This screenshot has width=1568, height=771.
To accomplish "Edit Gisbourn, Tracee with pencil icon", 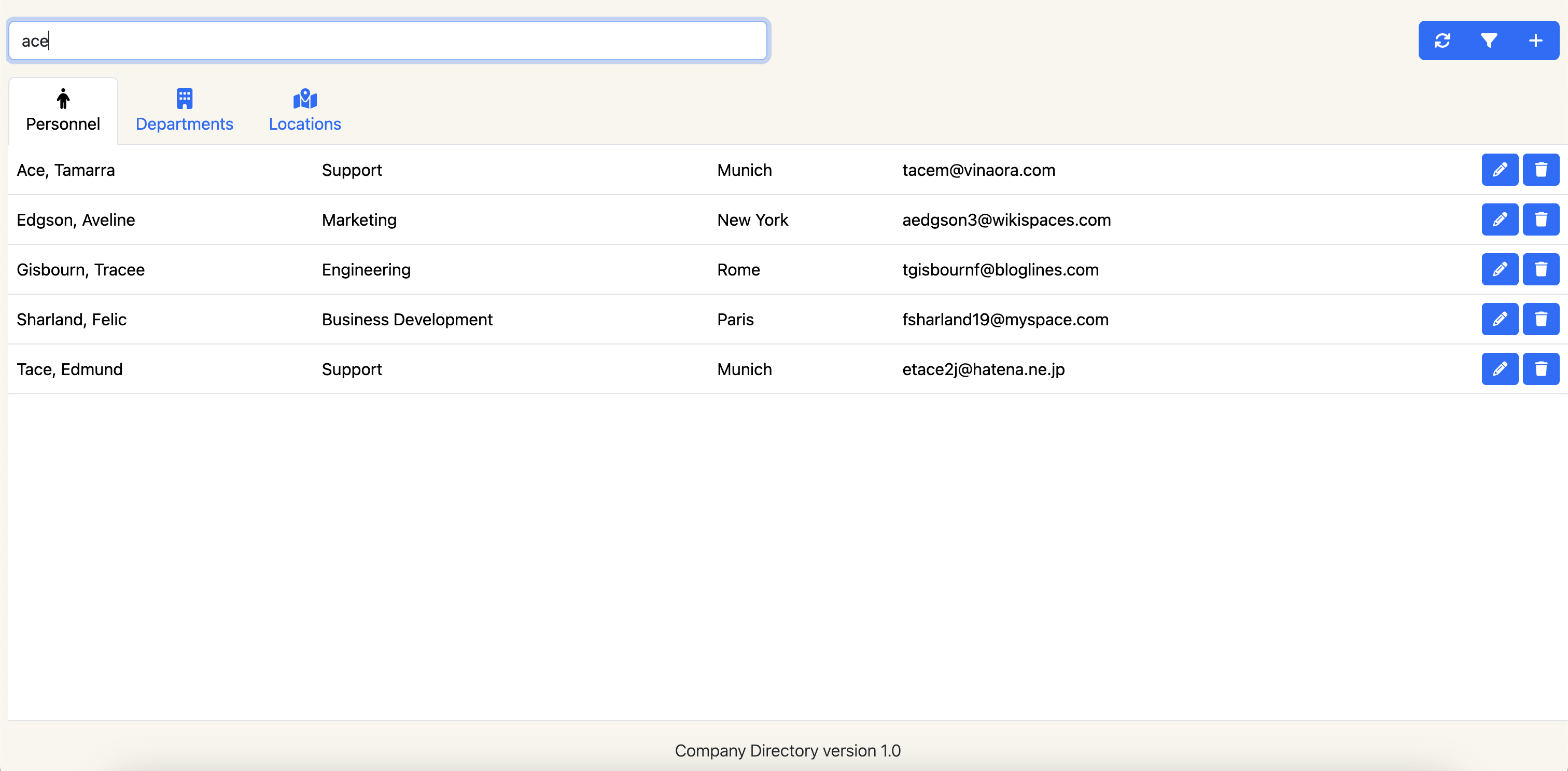I will tap(1499, 270).
